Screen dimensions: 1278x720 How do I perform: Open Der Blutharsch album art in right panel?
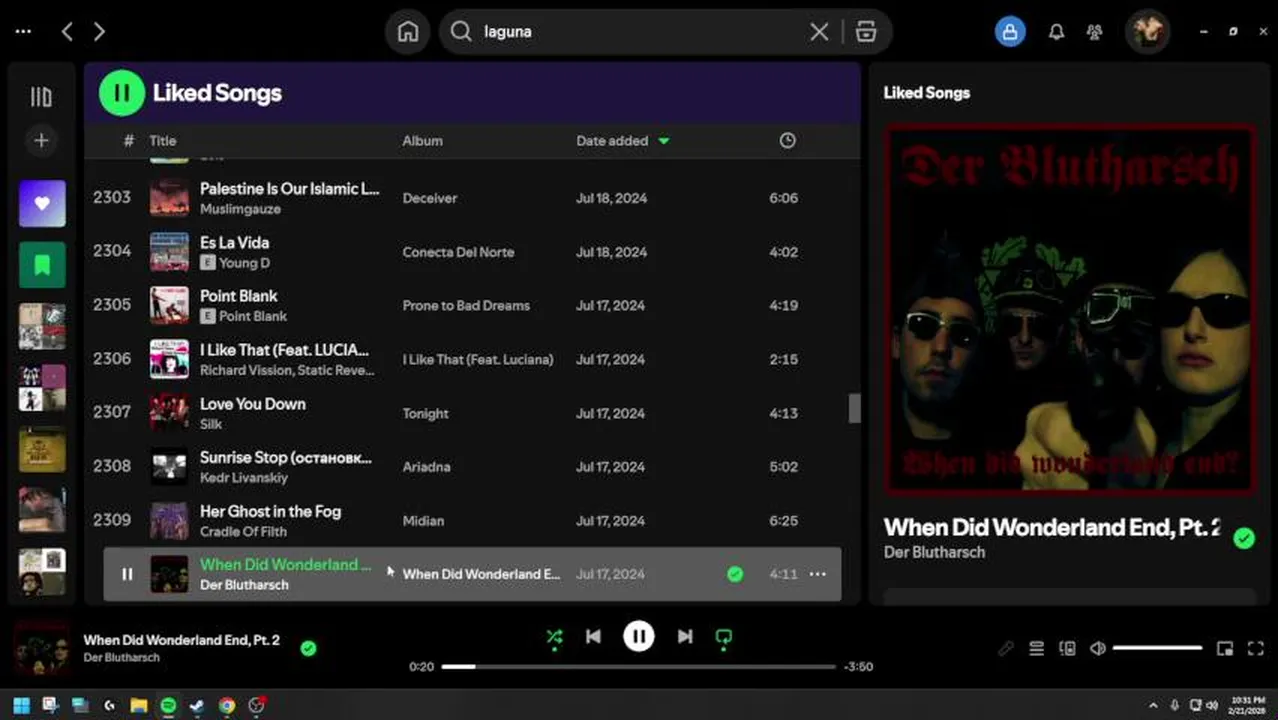1070,309
